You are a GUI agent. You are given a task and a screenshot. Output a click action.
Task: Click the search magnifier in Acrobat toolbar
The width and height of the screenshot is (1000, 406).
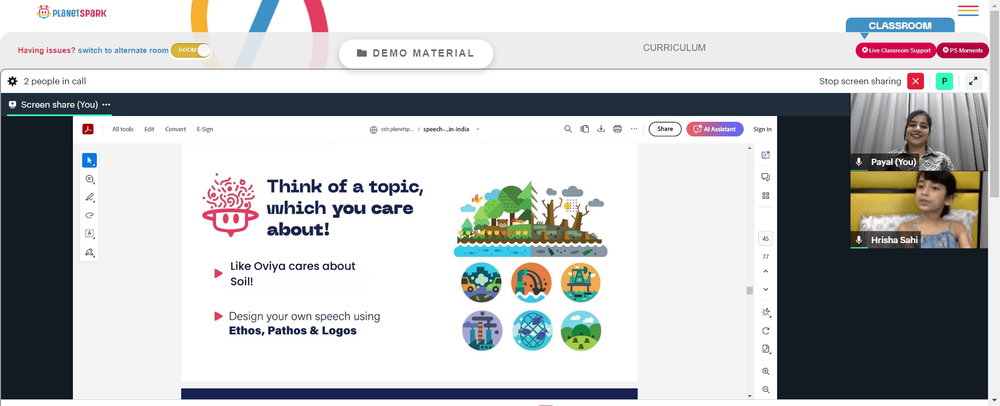point(568,129)
